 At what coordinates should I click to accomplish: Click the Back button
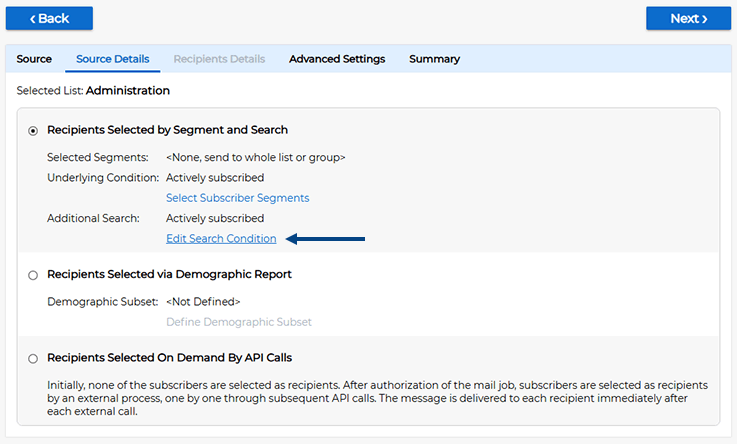(x=49, y=18)
